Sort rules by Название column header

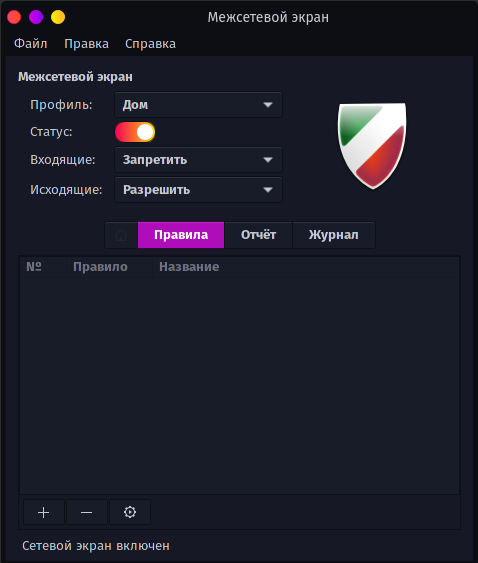[x=189, y=267]
